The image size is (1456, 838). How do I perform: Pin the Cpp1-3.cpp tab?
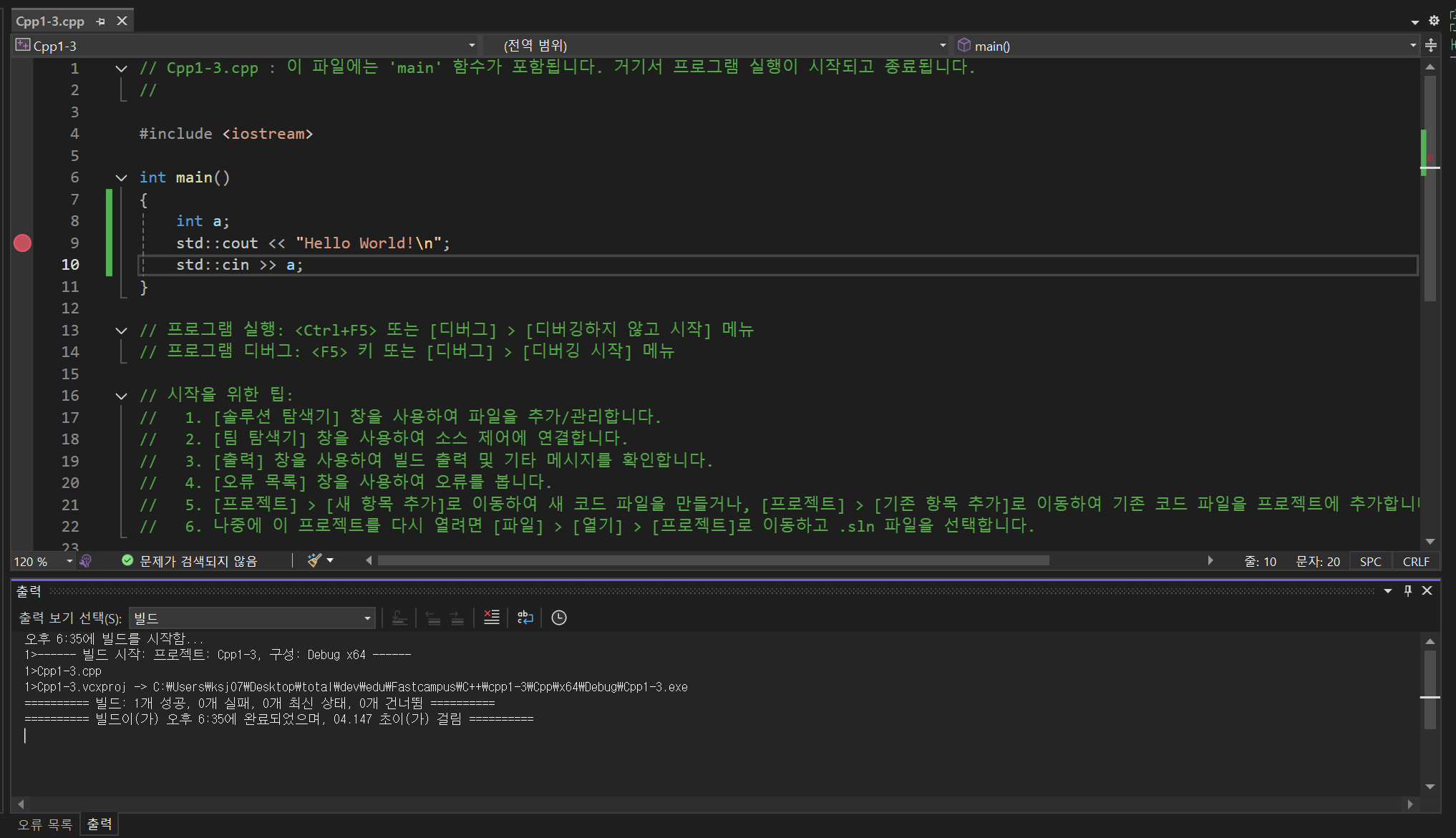[x=100, y=21]
